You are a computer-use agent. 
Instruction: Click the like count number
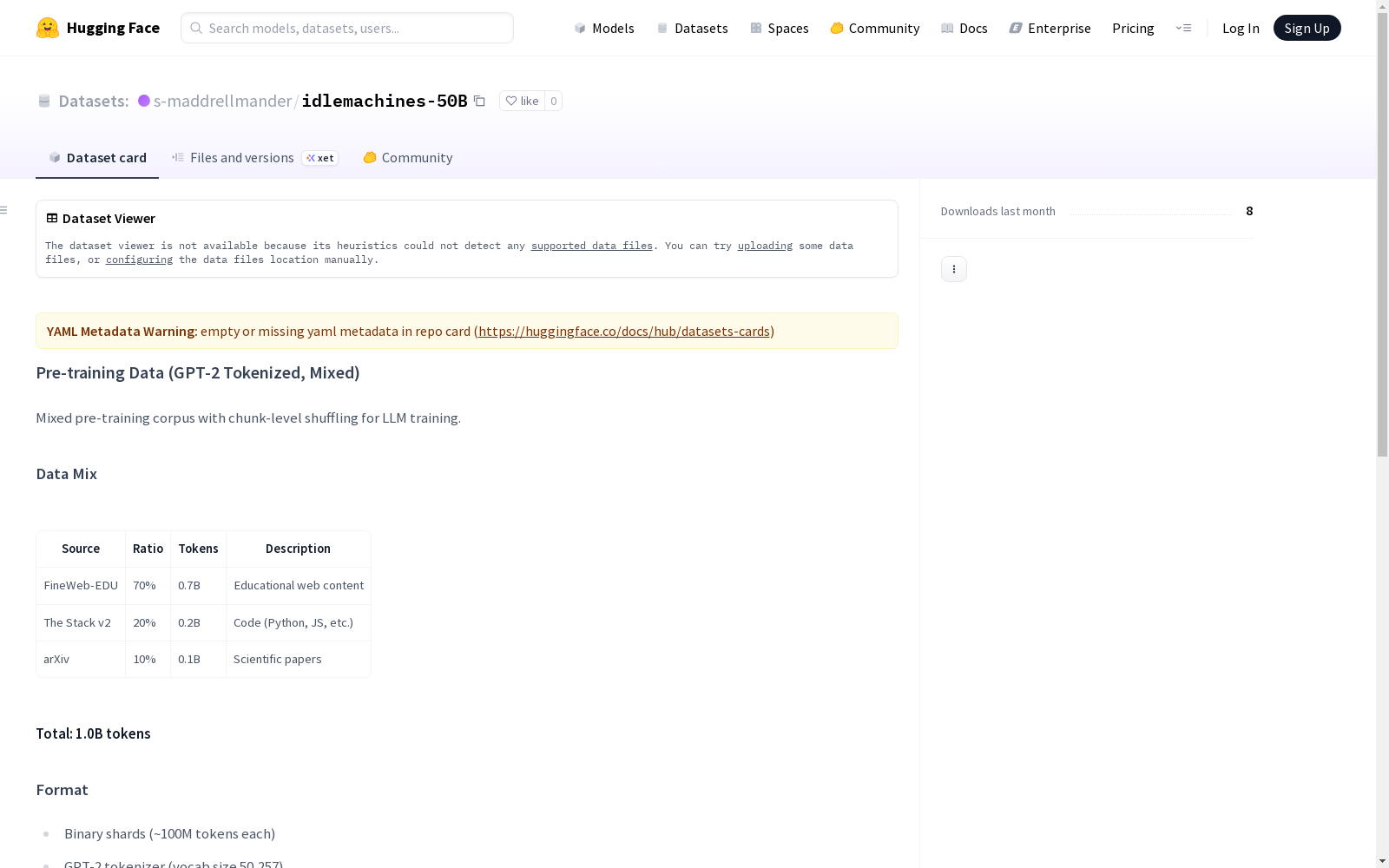[x=553, y=101]
